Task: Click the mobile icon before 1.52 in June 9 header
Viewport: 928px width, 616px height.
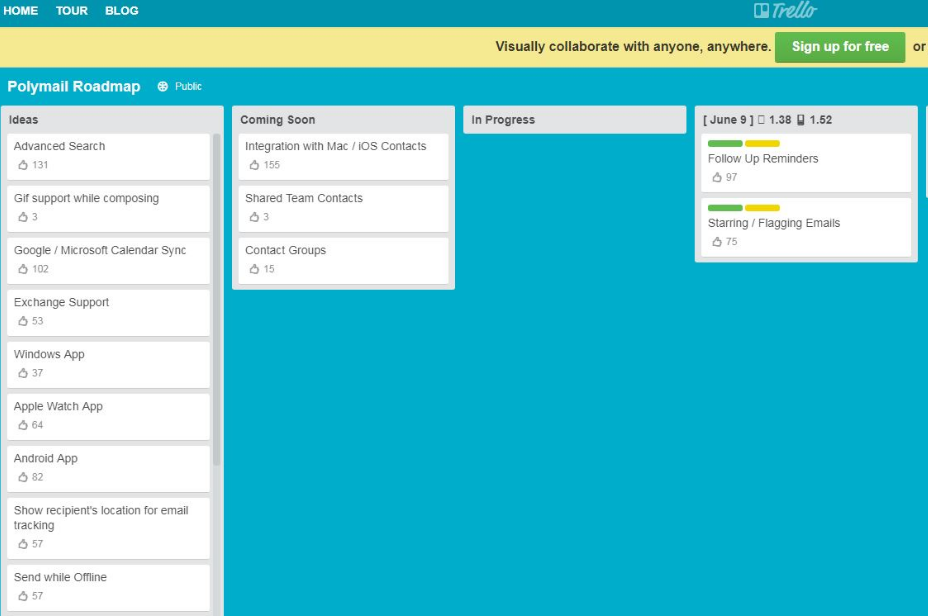Action: (x=801, y=120)
